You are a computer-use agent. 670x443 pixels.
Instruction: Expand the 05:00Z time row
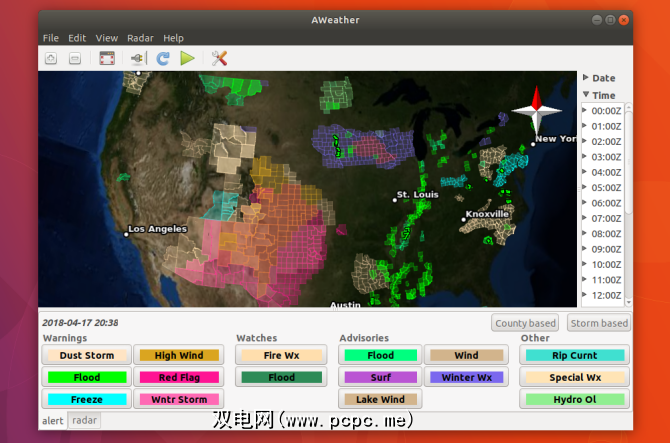584,187
